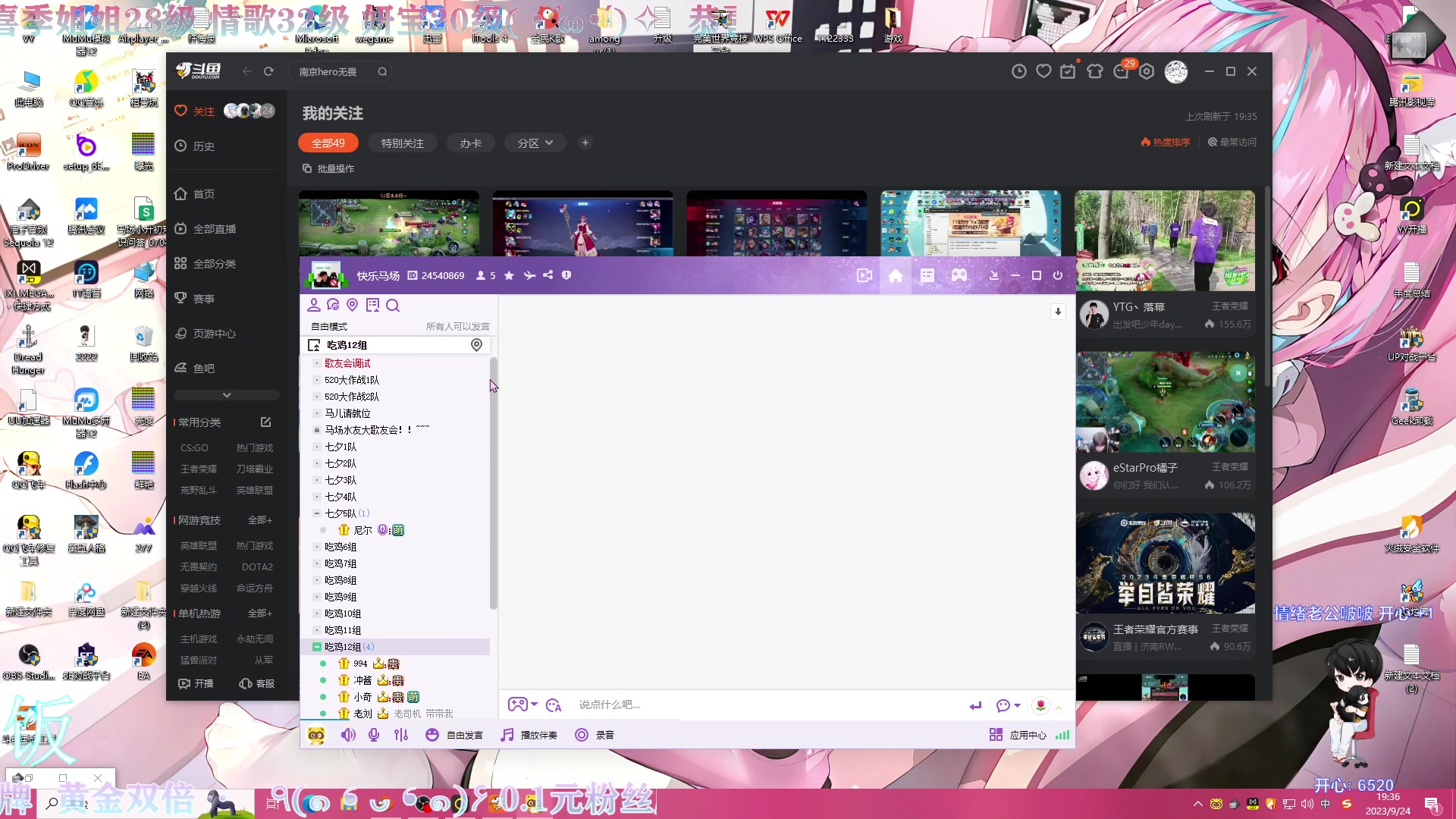Select the home icon in YY channel header
The height and width of the screenshot is (819, 1456).
896,275
